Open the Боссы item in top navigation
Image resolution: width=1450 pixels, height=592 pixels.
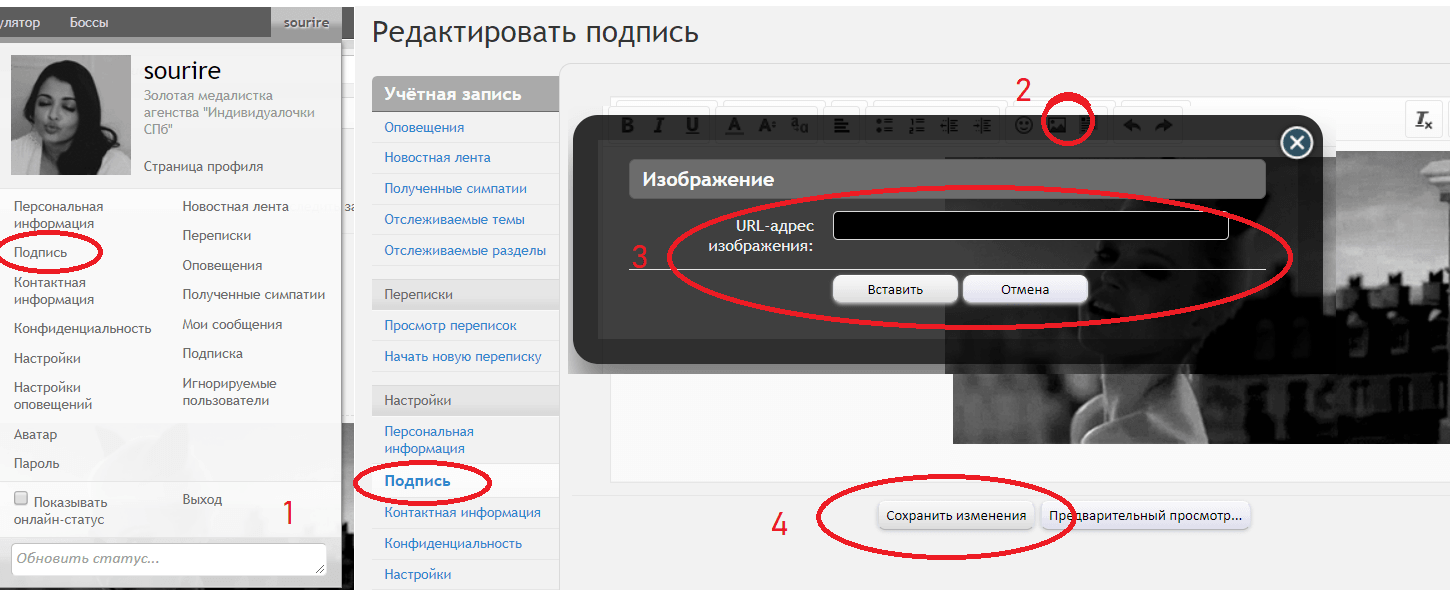(x=89, y=22)
